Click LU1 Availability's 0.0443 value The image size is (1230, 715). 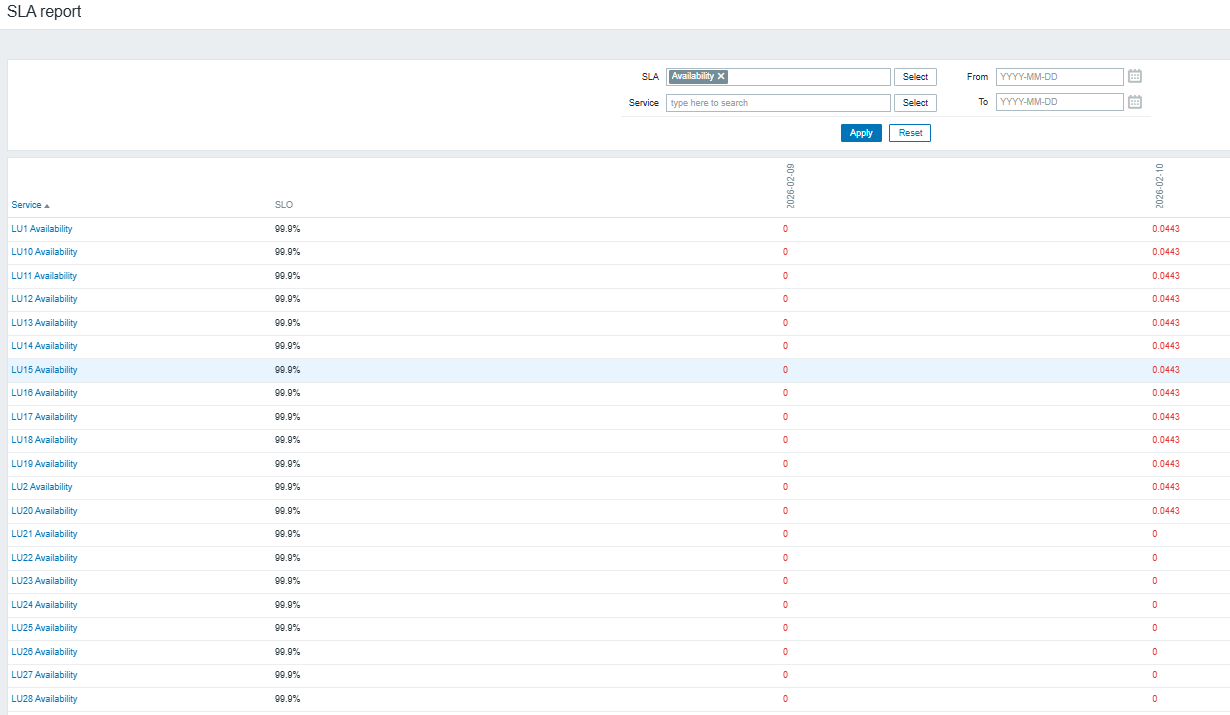tap(1166, 229)
